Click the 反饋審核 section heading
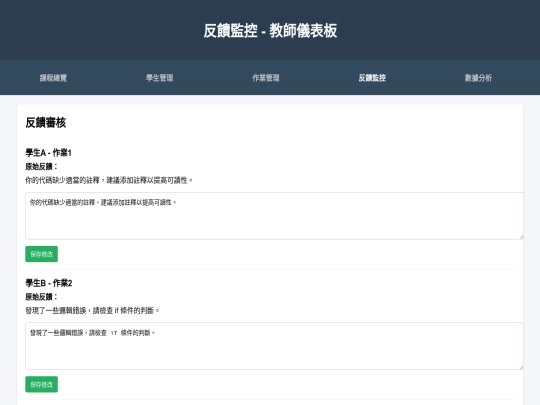This screenshot has width=540, height=405. [x=45, y=123]
